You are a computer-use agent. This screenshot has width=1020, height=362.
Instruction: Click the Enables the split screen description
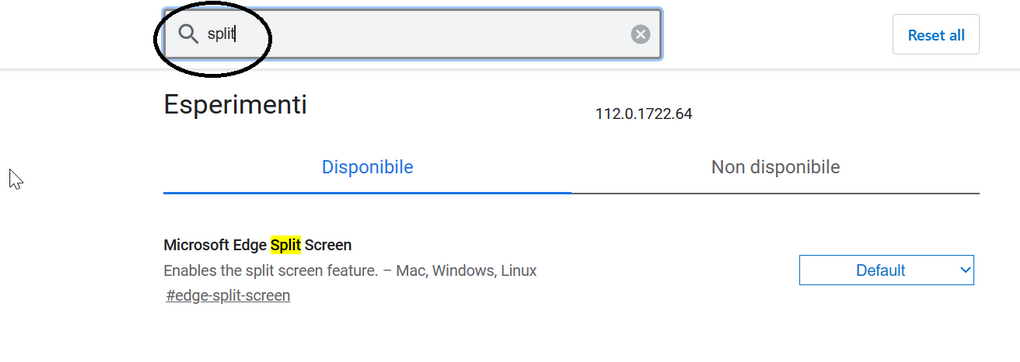[271, 271]
